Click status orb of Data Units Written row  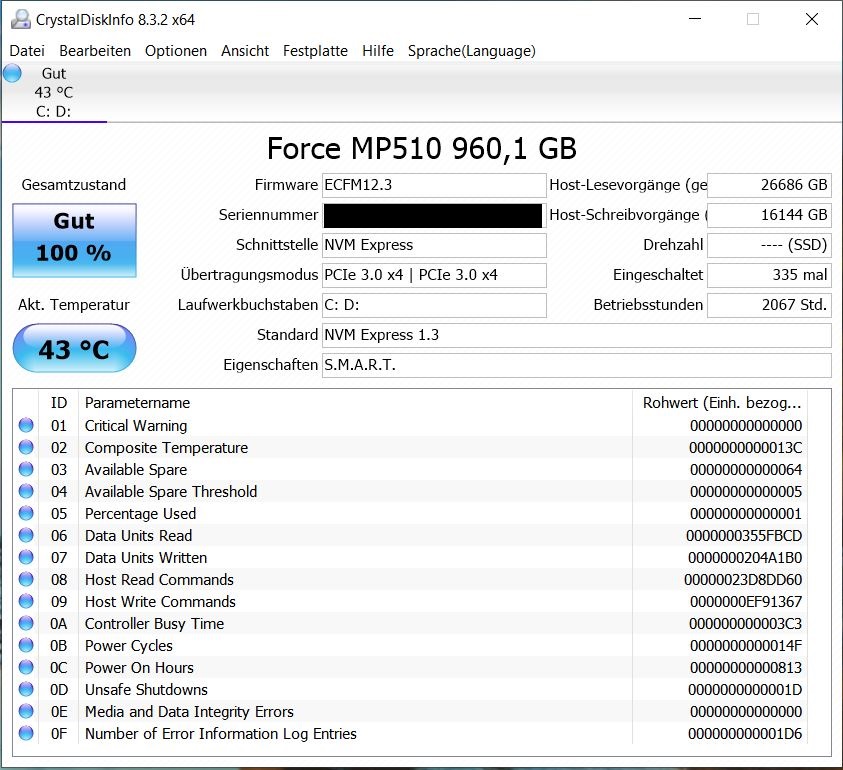26,558
